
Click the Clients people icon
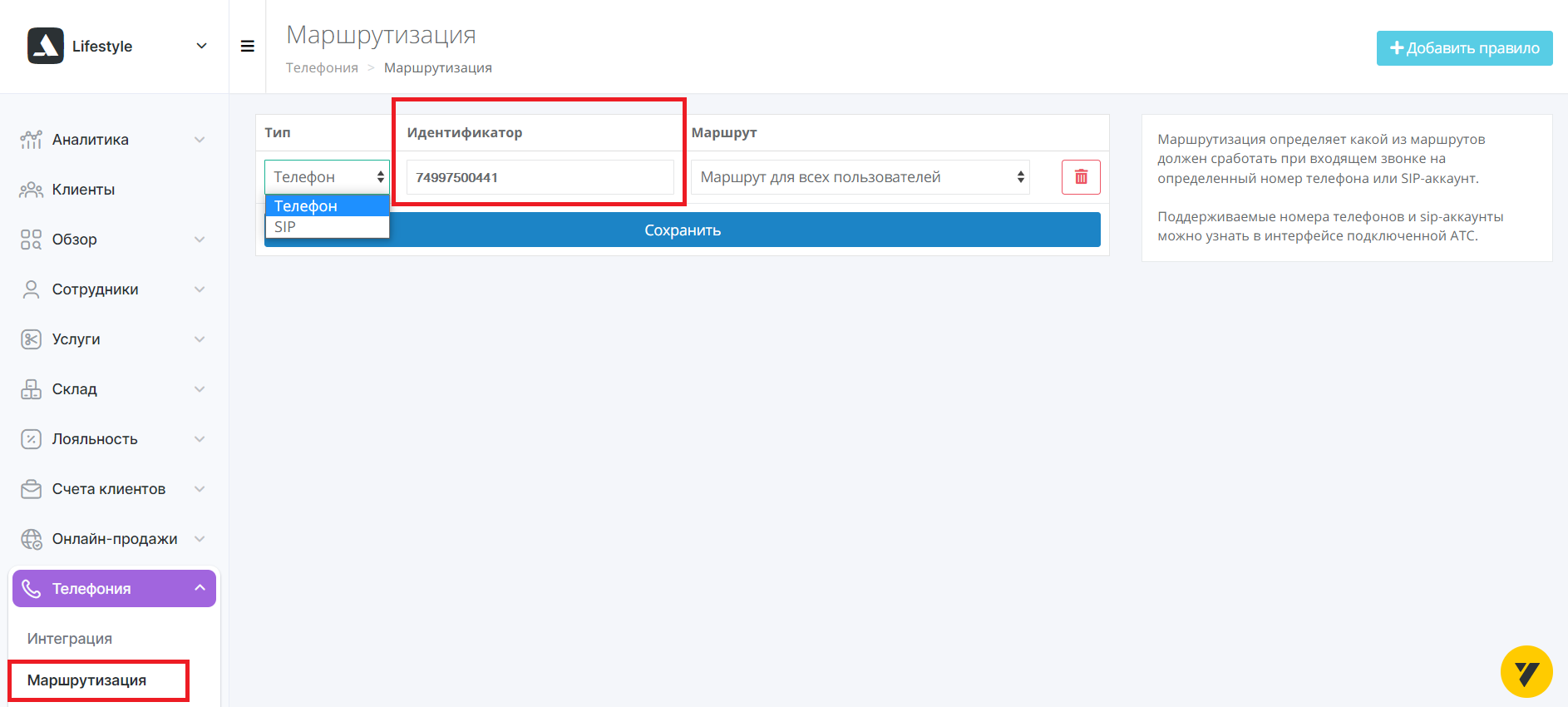pos(31,190)
